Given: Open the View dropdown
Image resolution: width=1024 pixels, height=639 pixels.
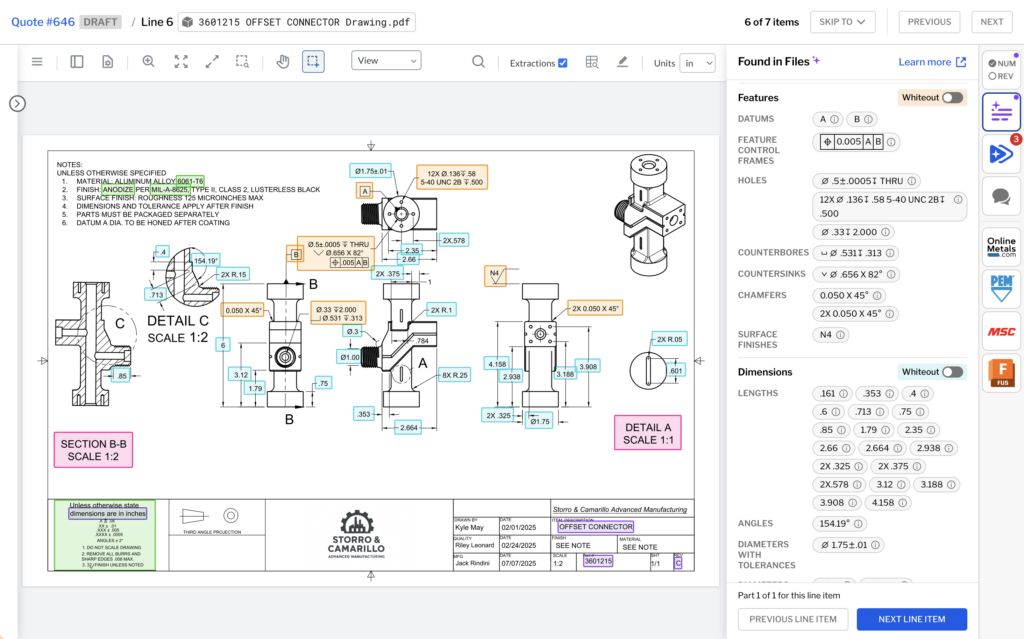Looking at the screenshot, I should point(386,61).
